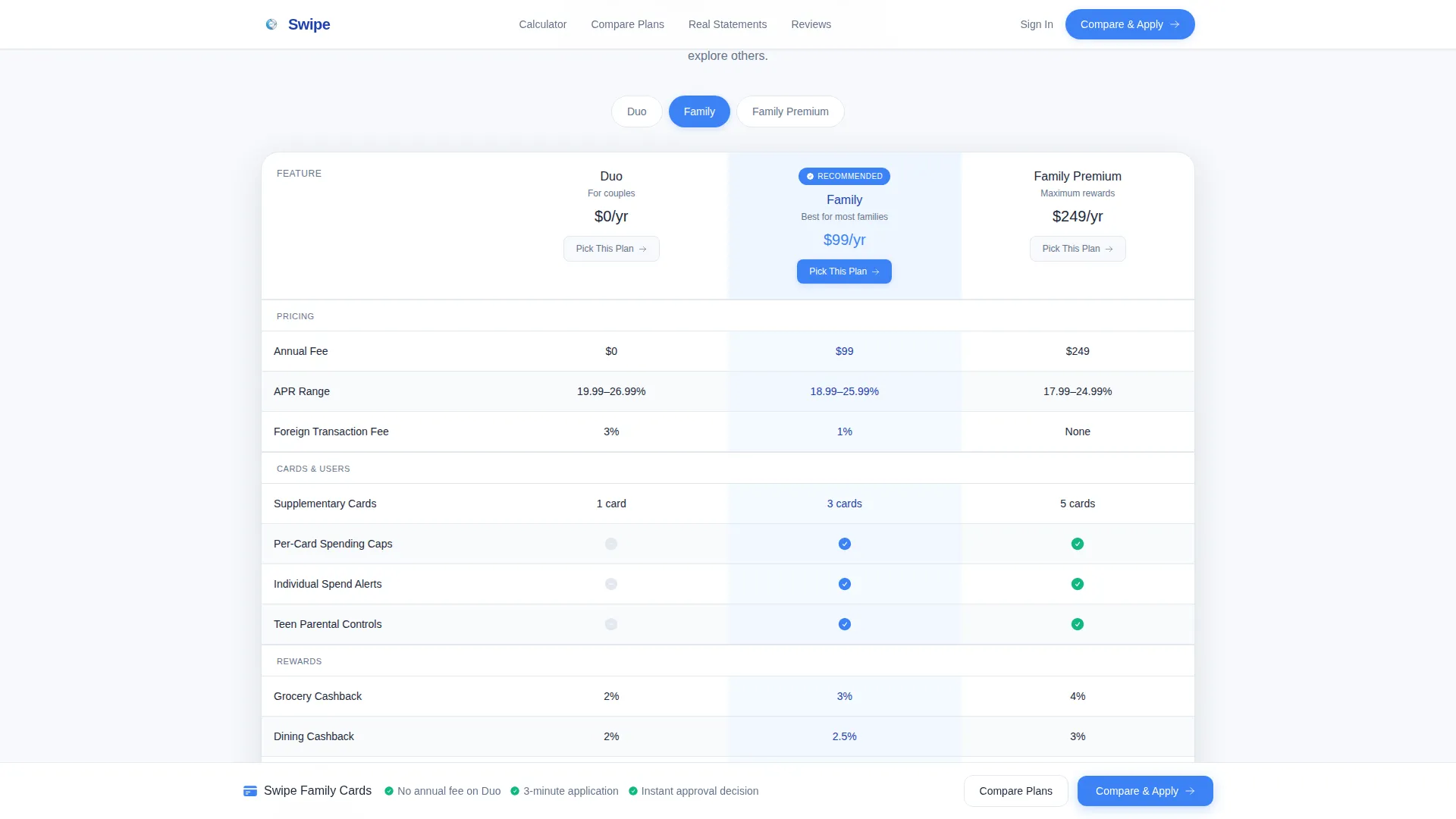Click the Sign In link
This screenshot has width=1456, height=819.
pyautogui.click(x=1036, y=24)
